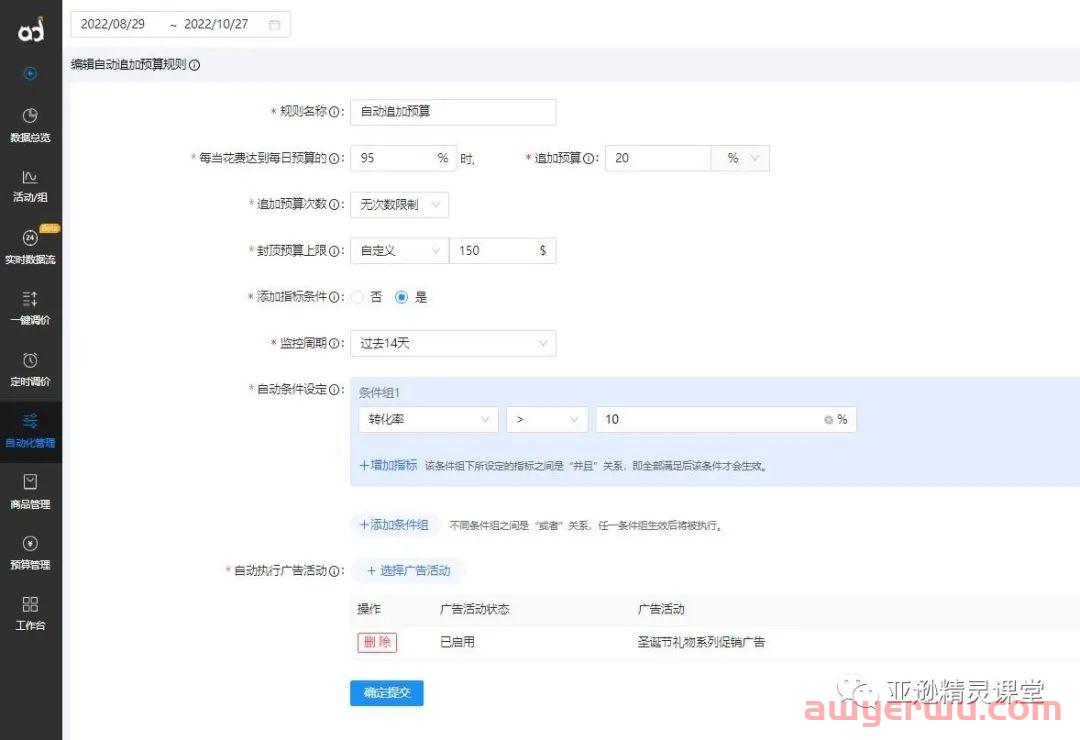
Task: Open 预算管理 in the sidebar
Action: (30, 553)
